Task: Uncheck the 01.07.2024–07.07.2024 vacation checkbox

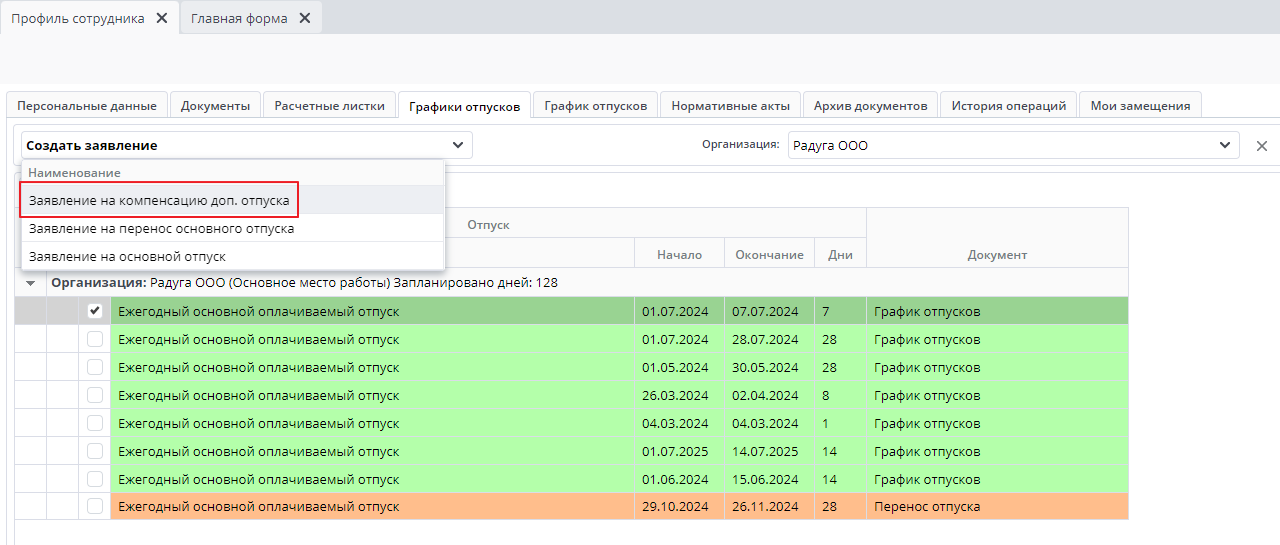Action: (x=95, y=311)
